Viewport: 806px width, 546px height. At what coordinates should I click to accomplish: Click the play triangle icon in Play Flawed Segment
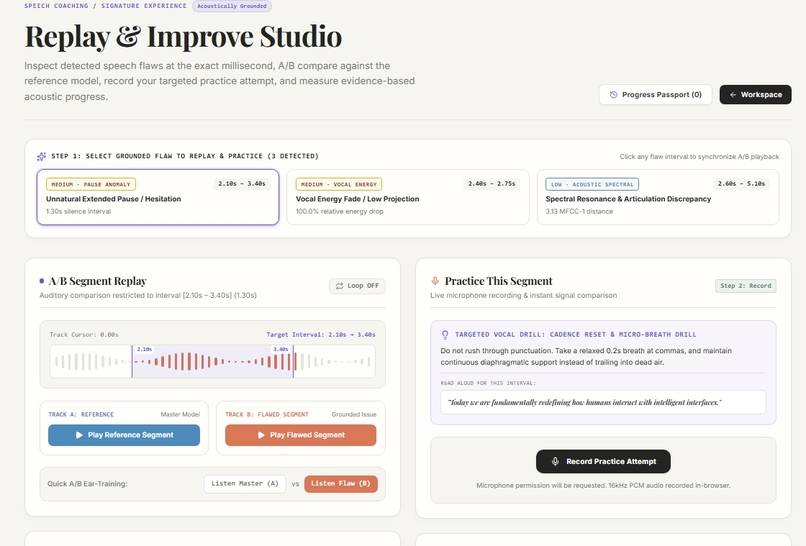(261, 435)
